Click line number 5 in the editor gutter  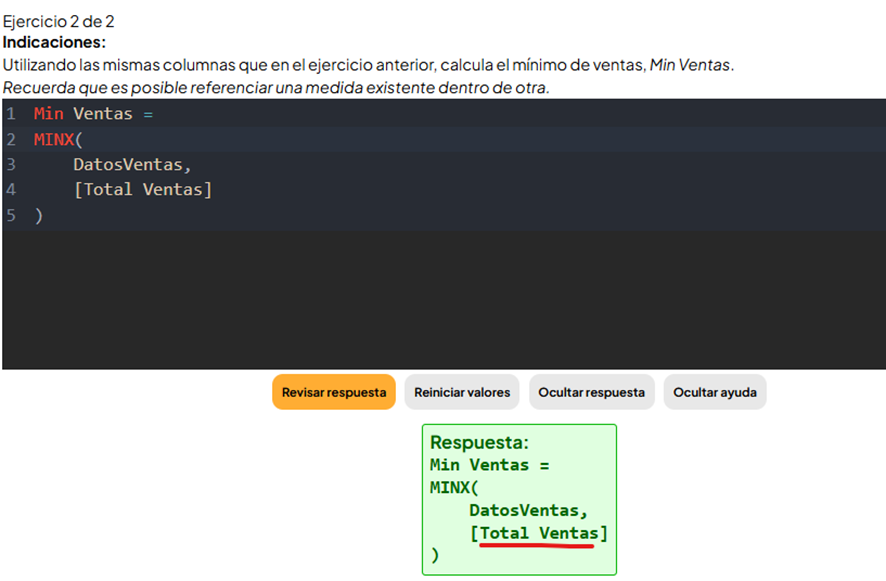(x=10, y=215)
